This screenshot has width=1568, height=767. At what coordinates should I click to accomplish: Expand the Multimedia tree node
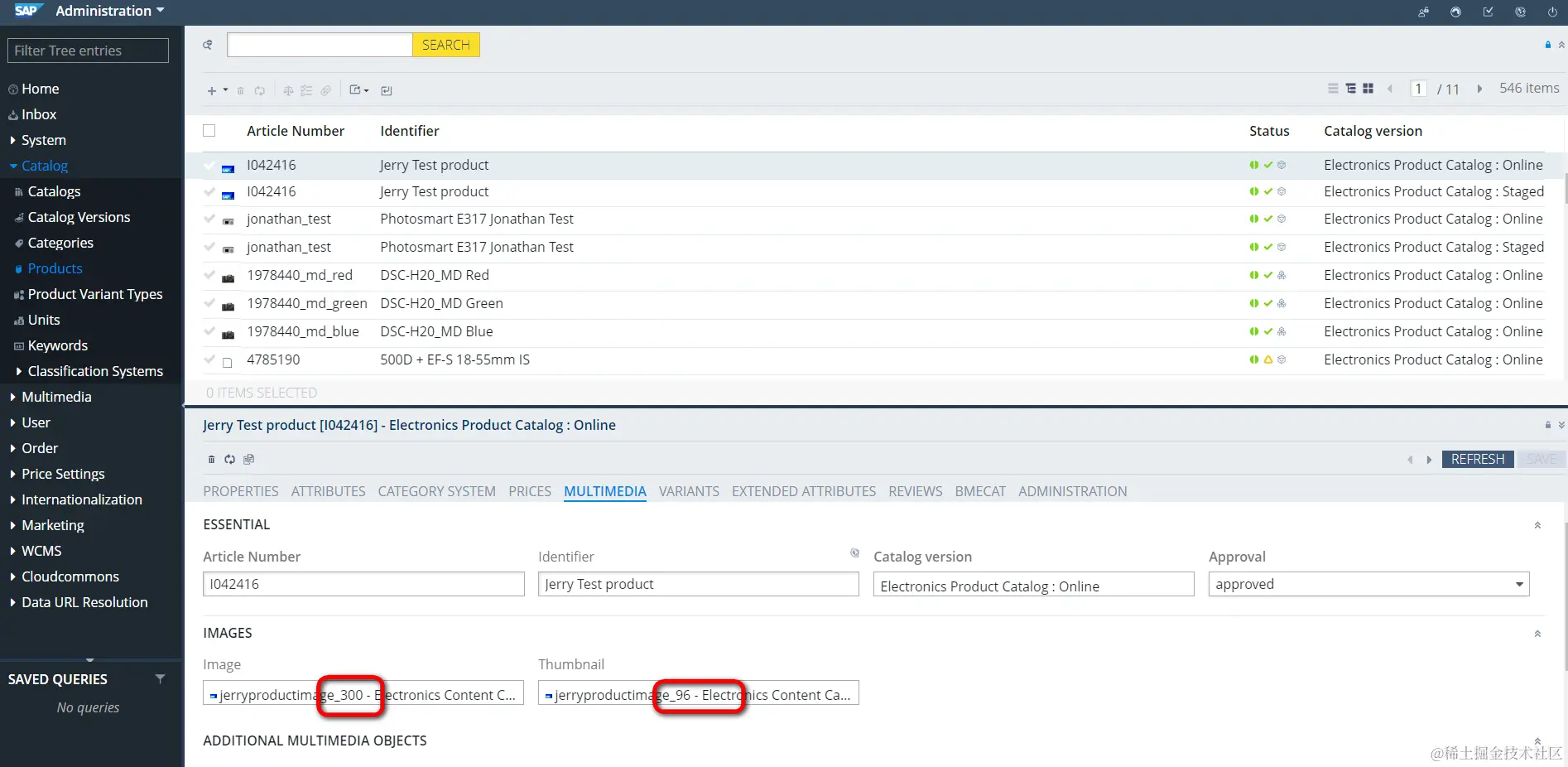tap(12, 397)
